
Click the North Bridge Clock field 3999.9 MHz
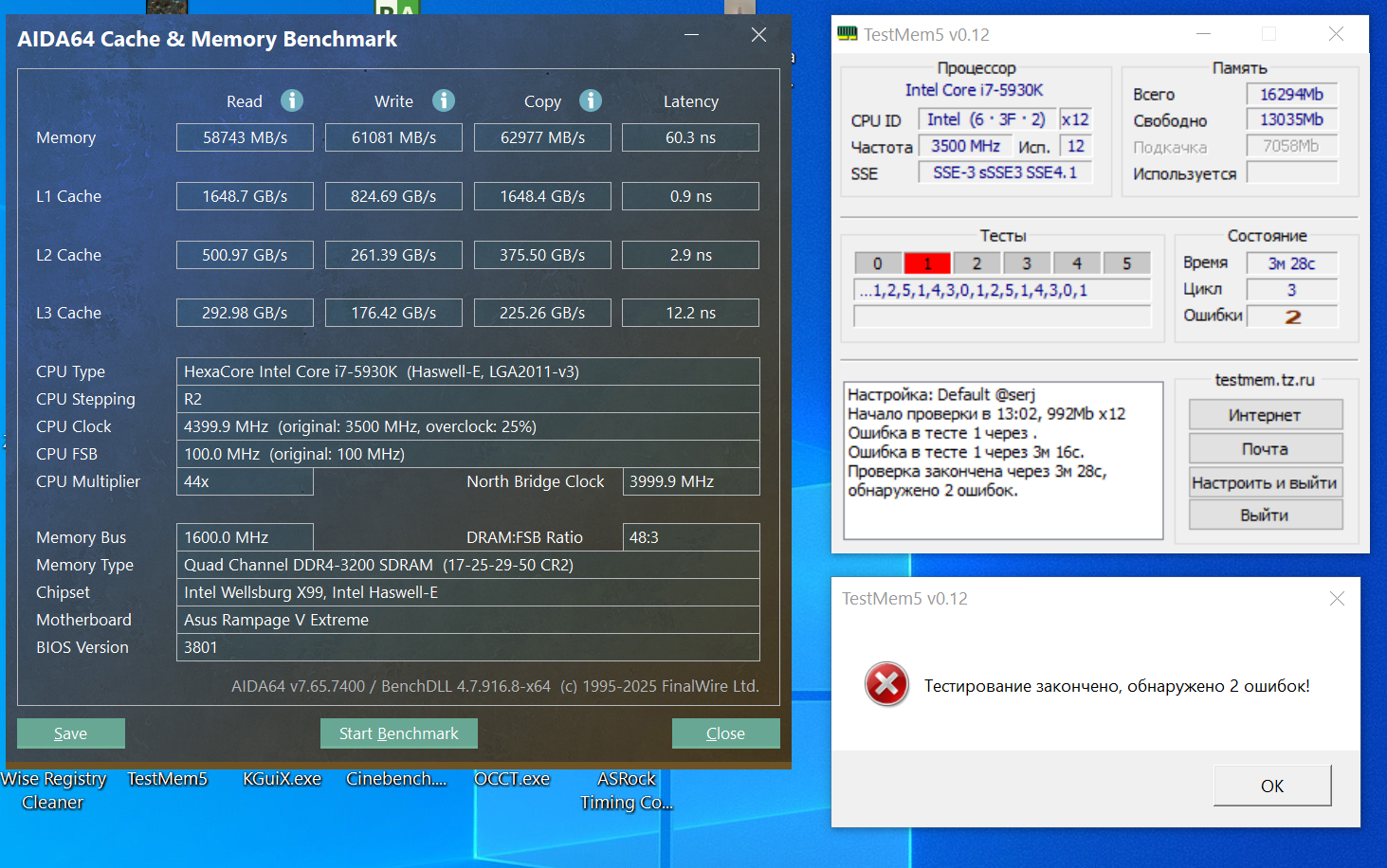pos(691,481)
